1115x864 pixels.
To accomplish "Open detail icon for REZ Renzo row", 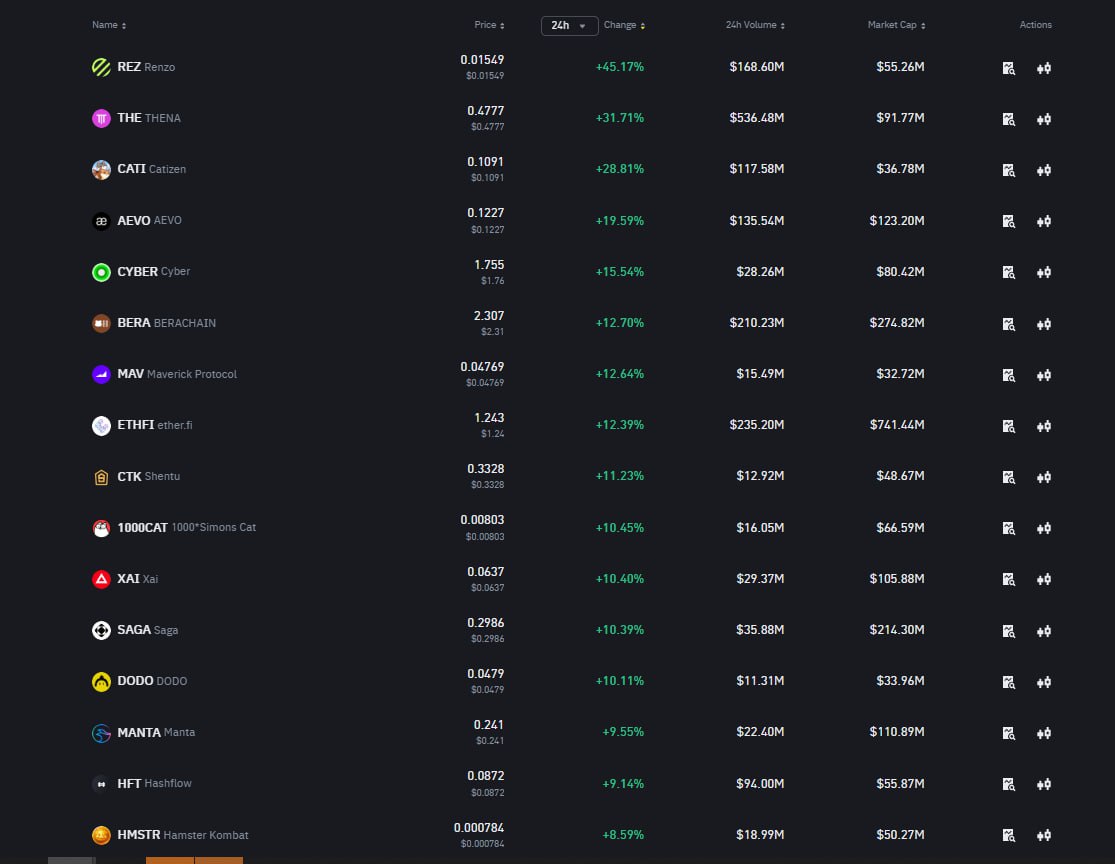I will [1008, 68].
